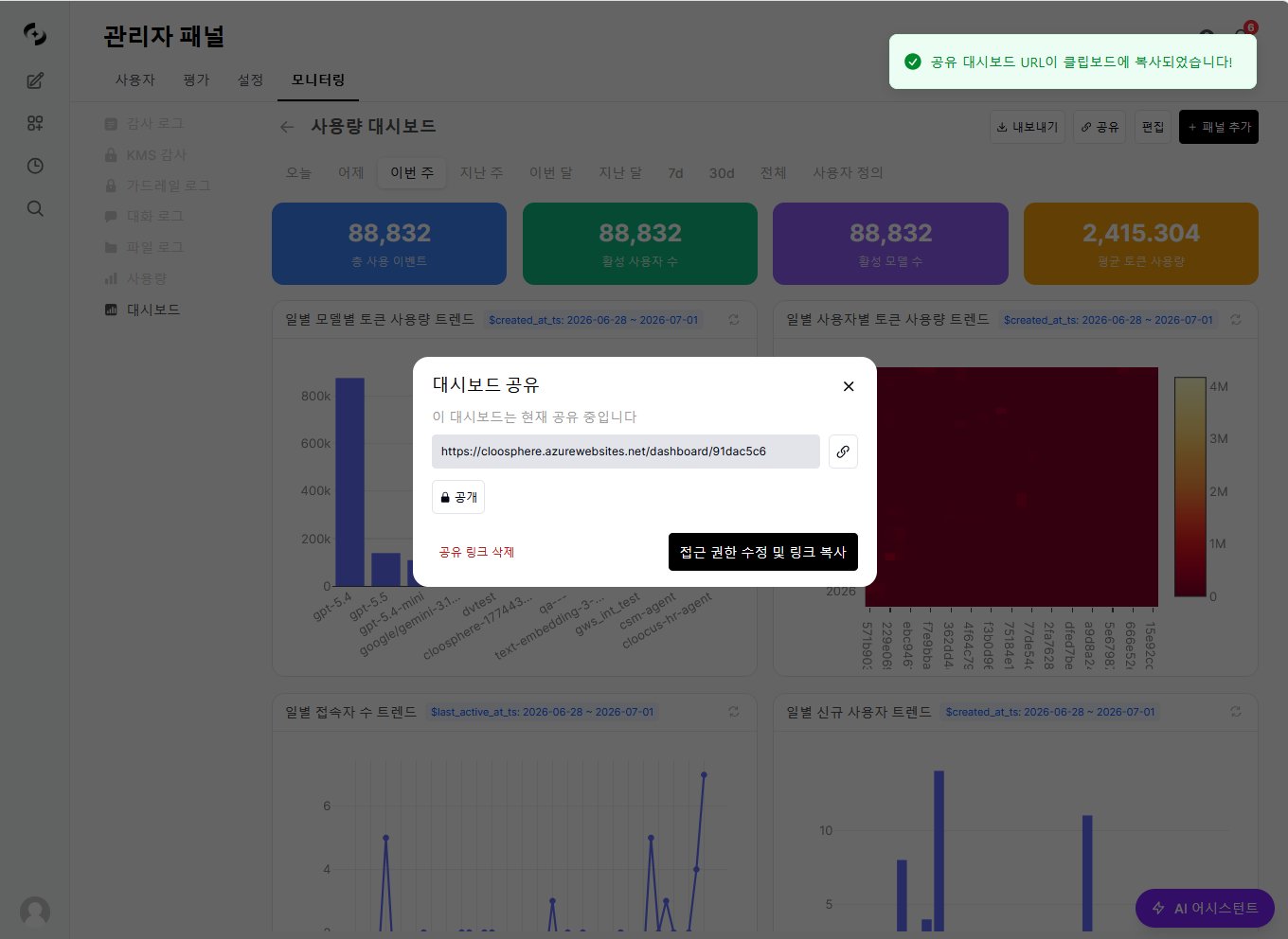Image resolution: width=1288 pixels, height=939 pixels.
Task: Open 대화 로그 in the sidebar
Action: click(145, 217)
